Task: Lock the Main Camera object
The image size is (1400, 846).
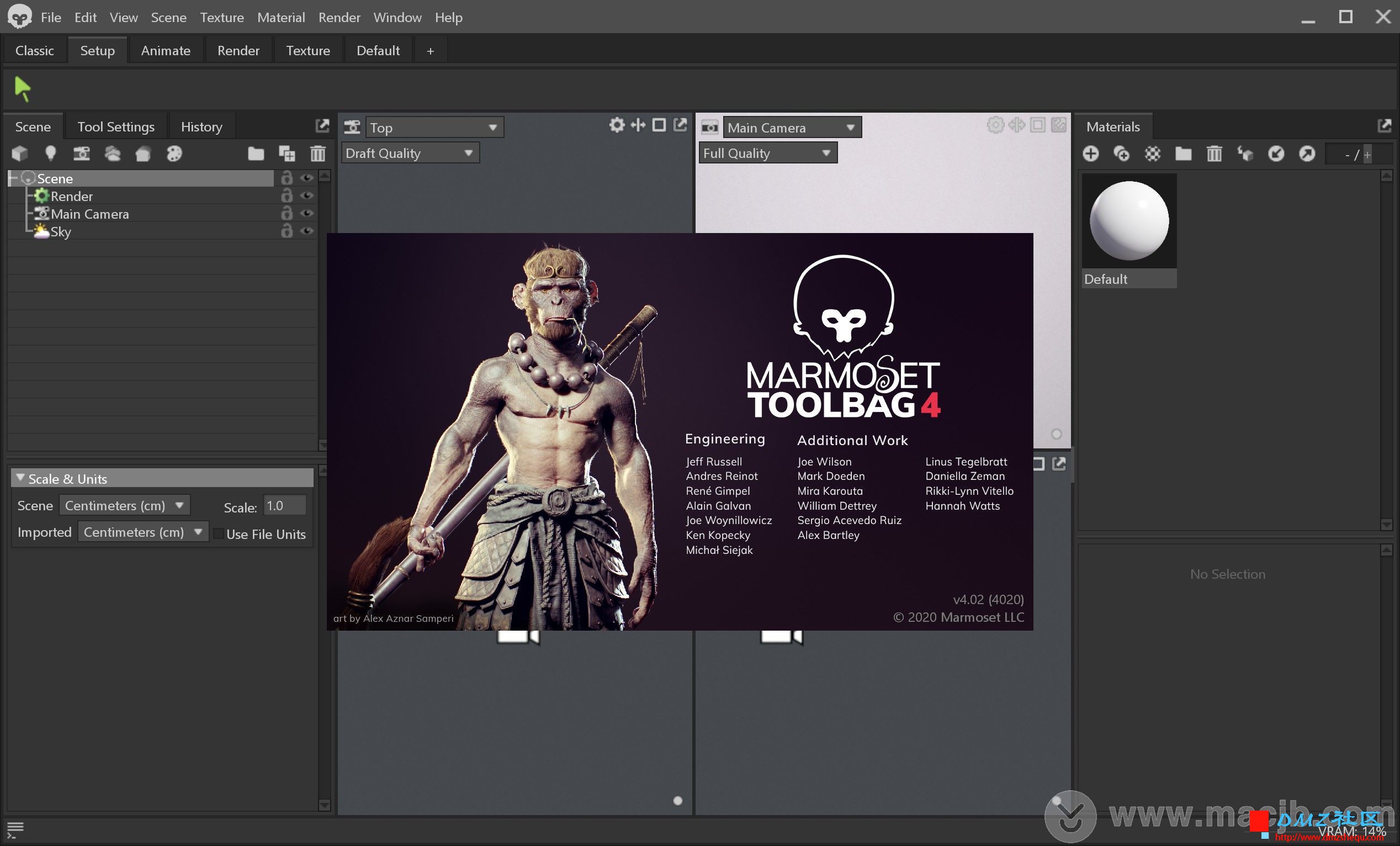Action: point(287,213)
